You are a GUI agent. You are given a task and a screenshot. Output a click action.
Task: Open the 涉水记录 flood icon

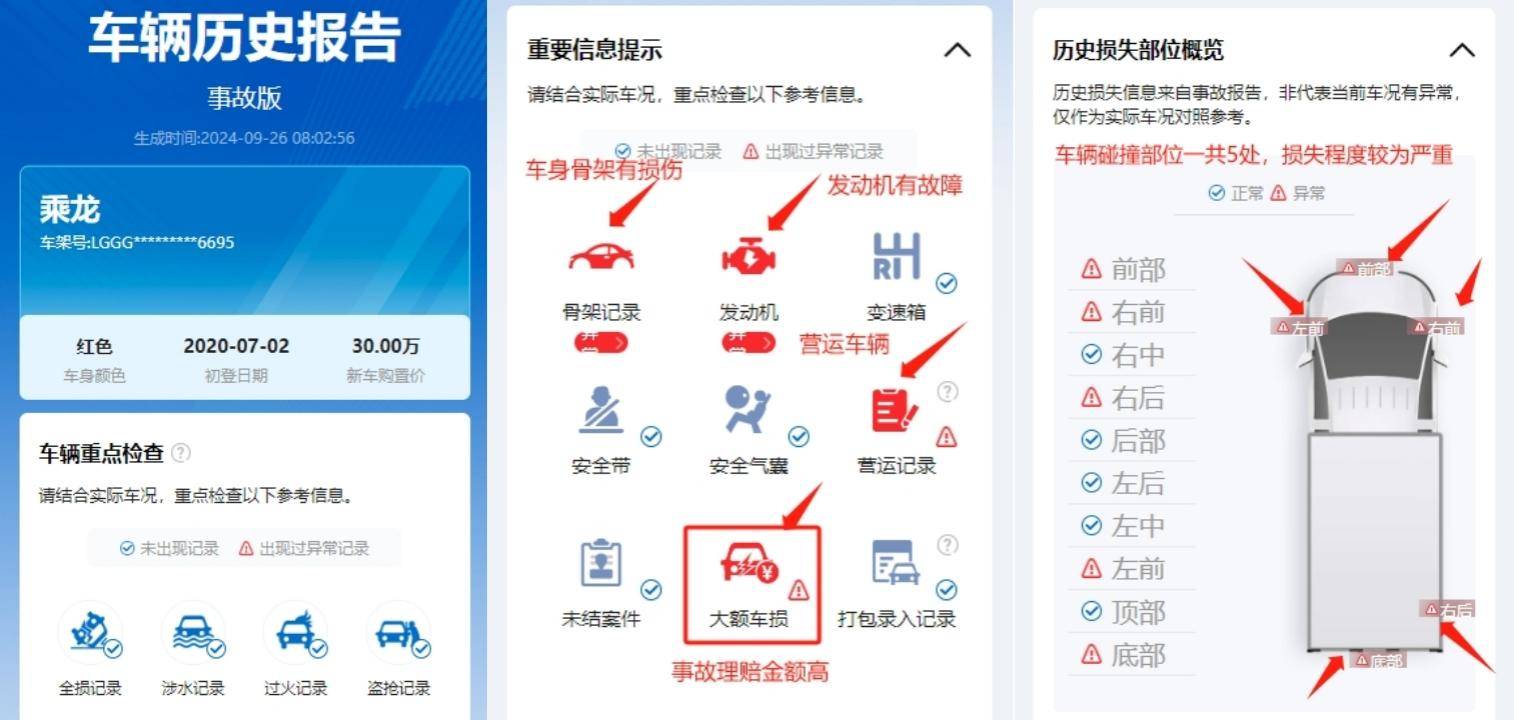click(192, 633)
